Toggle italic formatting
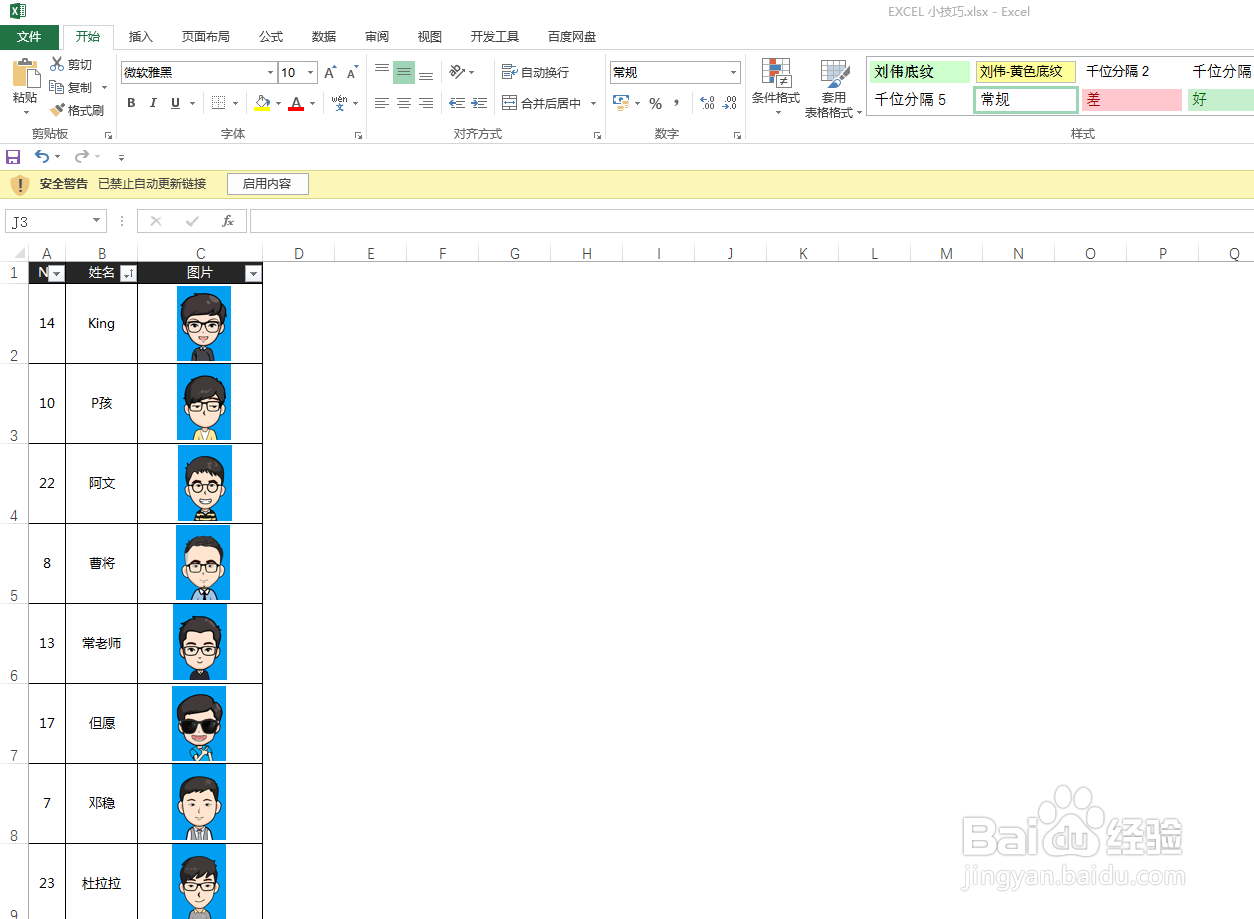The width and height of the screenshot is (1254, 919). 153,103
